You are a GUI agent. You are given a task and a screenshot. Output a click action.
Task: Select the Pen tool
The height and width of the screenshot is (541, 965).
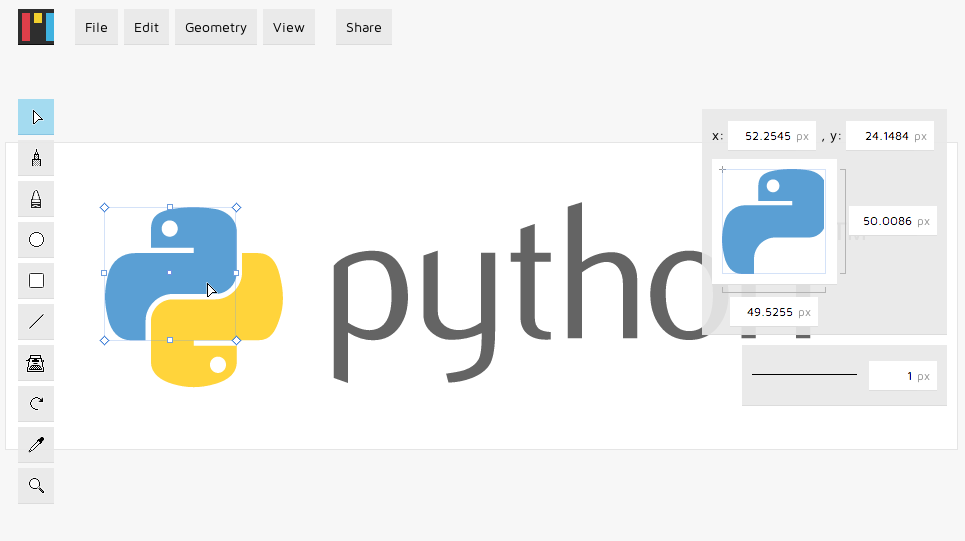click(36, 158)
